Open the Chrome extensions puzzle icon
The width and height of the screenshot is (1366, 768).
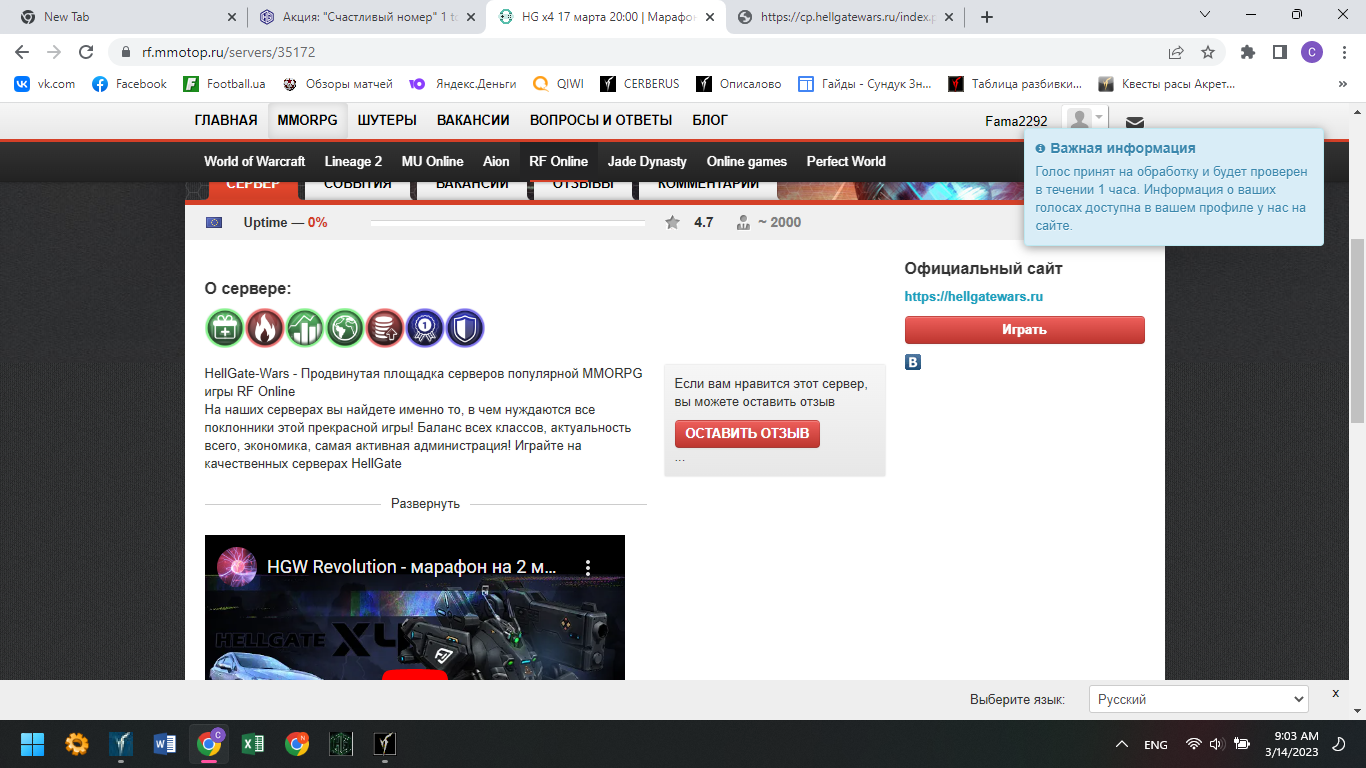[1247, 52]
